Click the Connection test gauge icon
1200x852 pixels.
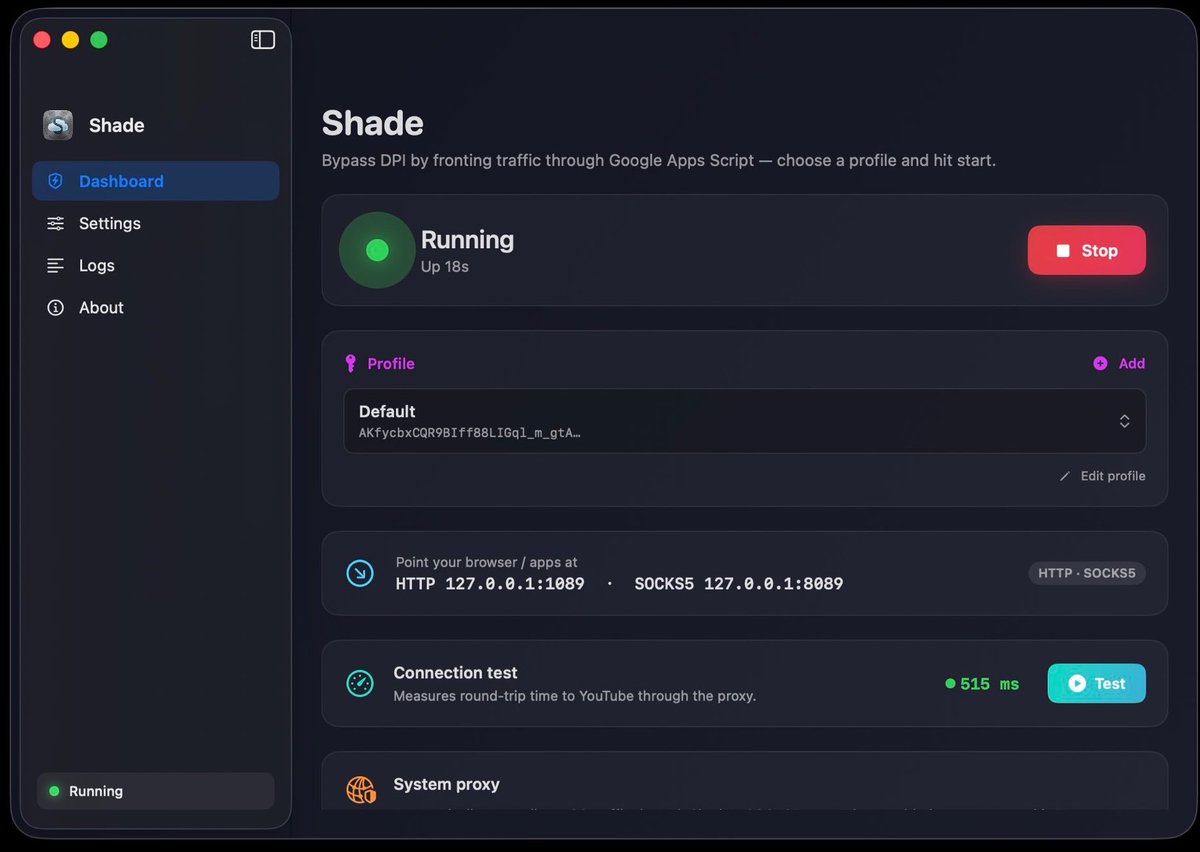coord(359,683)
